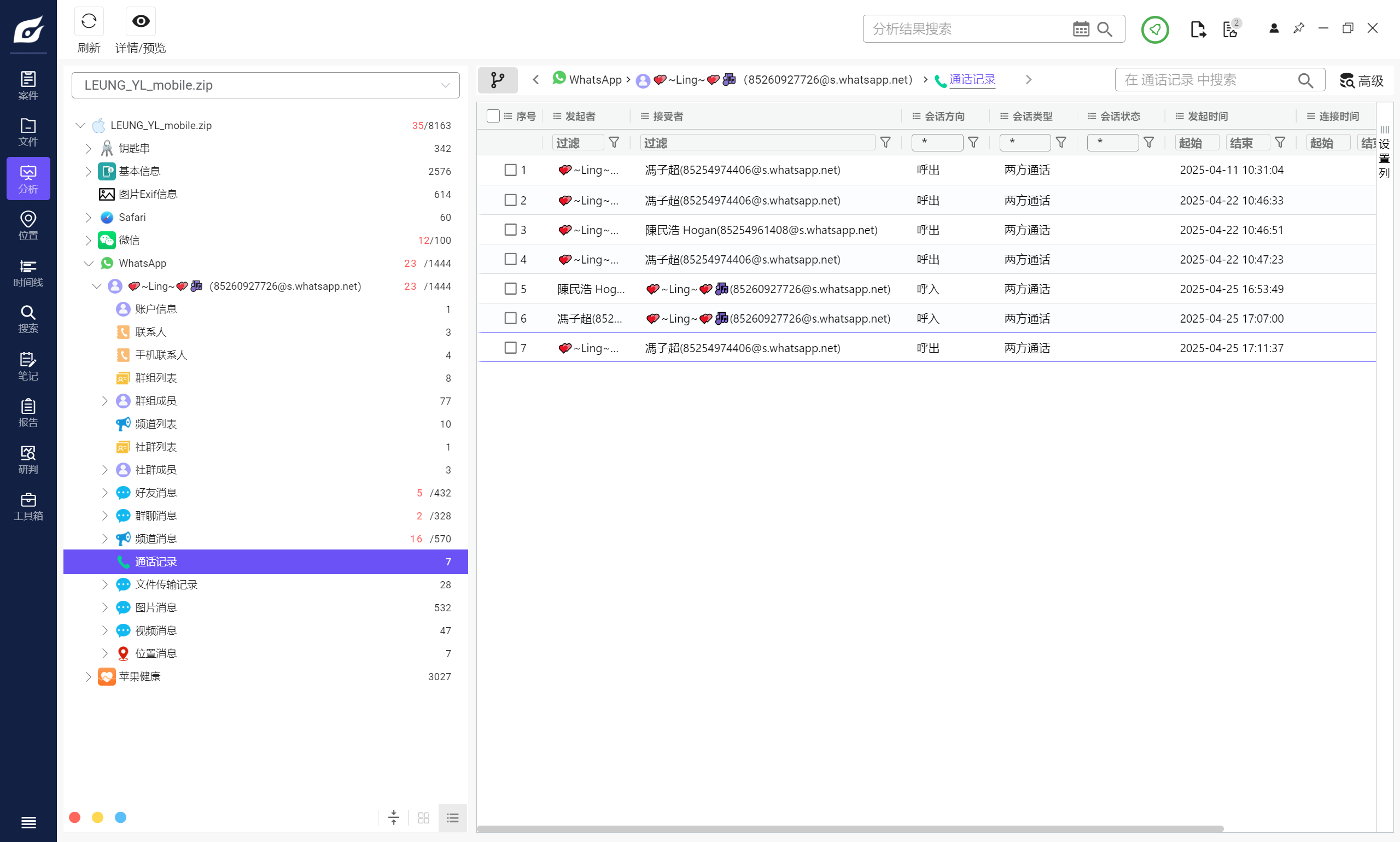Click the refresh (刷新) icon
Screen dimensions: 1400x842
pos(89,21)
